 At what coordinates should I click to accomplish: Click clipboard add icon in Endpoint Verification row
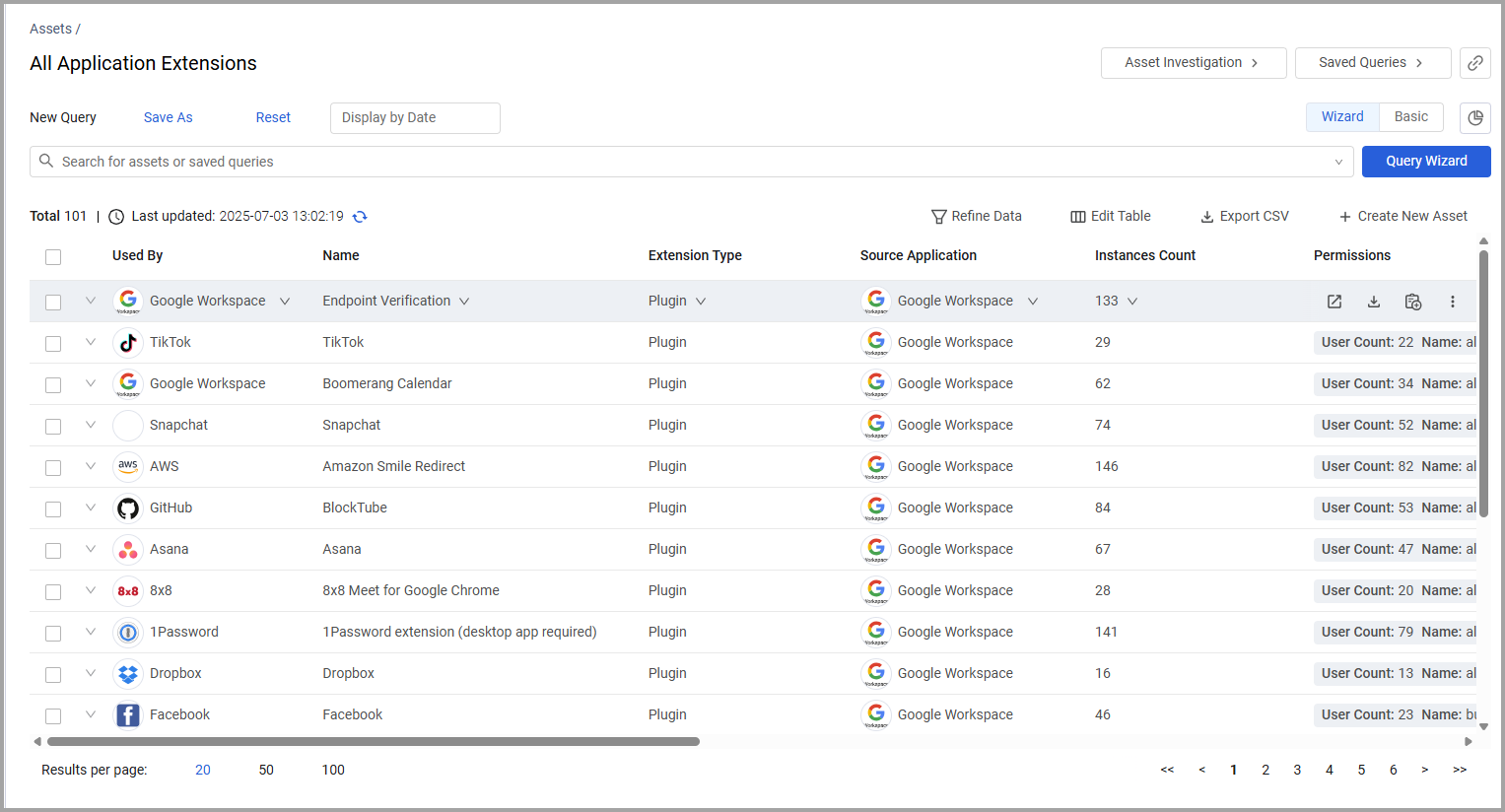[x=1413, y=302]
